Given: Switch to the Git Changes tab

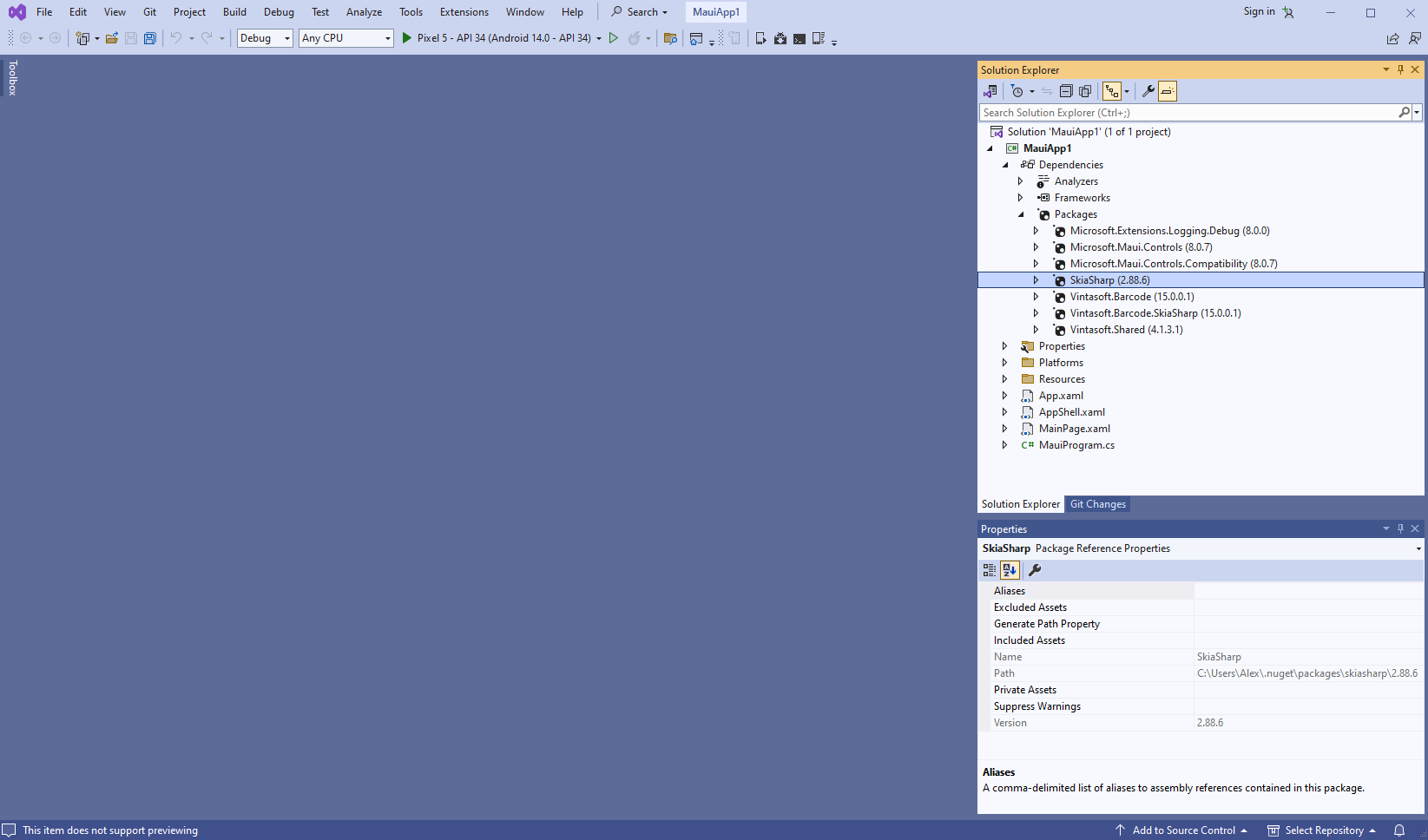Looking at the screenshot, I should pos(1098,504).
